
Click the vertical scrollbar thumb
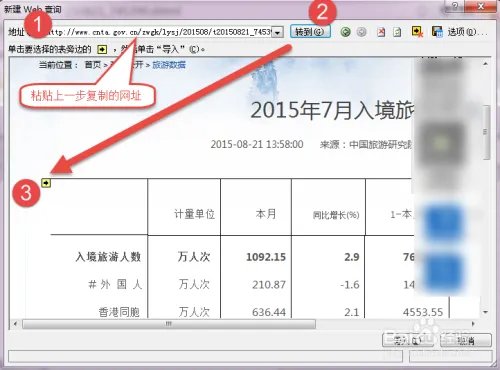tap(486, 132)
